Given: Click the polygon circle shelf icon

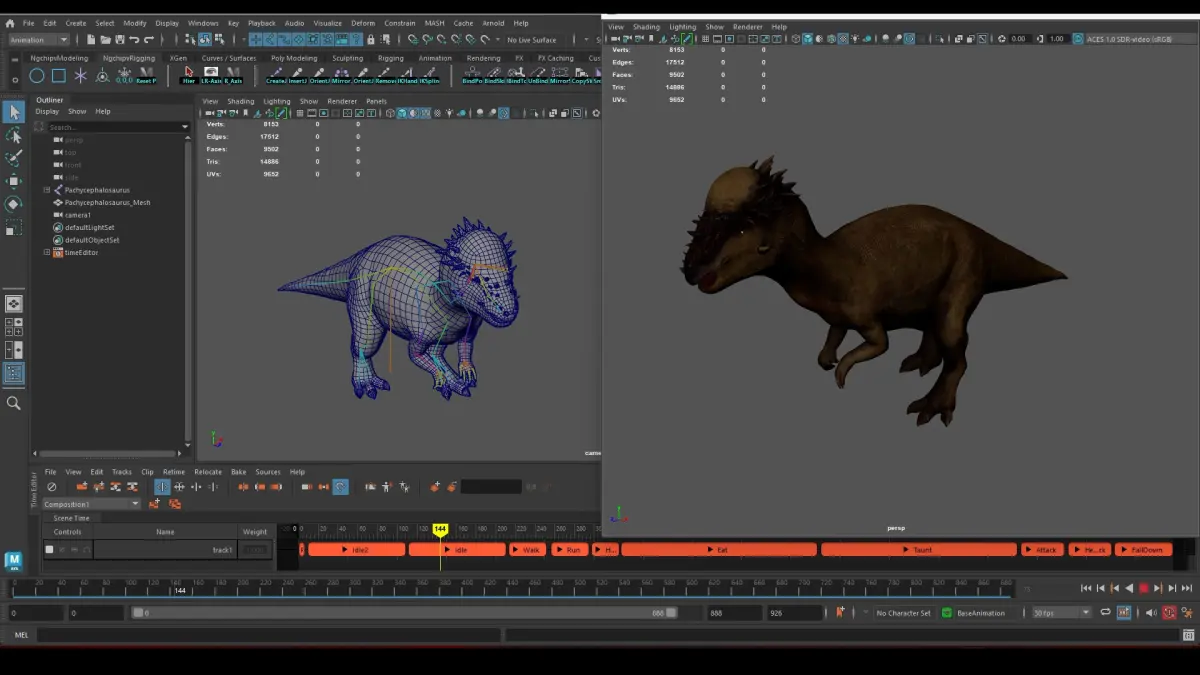Looking at the screenshot, I should 37,75.
